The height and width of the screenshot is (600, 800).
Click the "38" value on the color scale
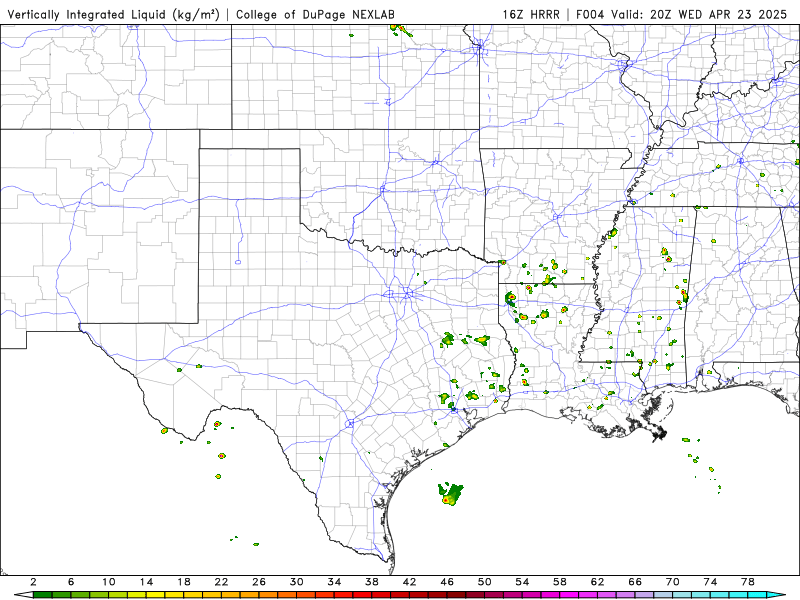(372, 582)
